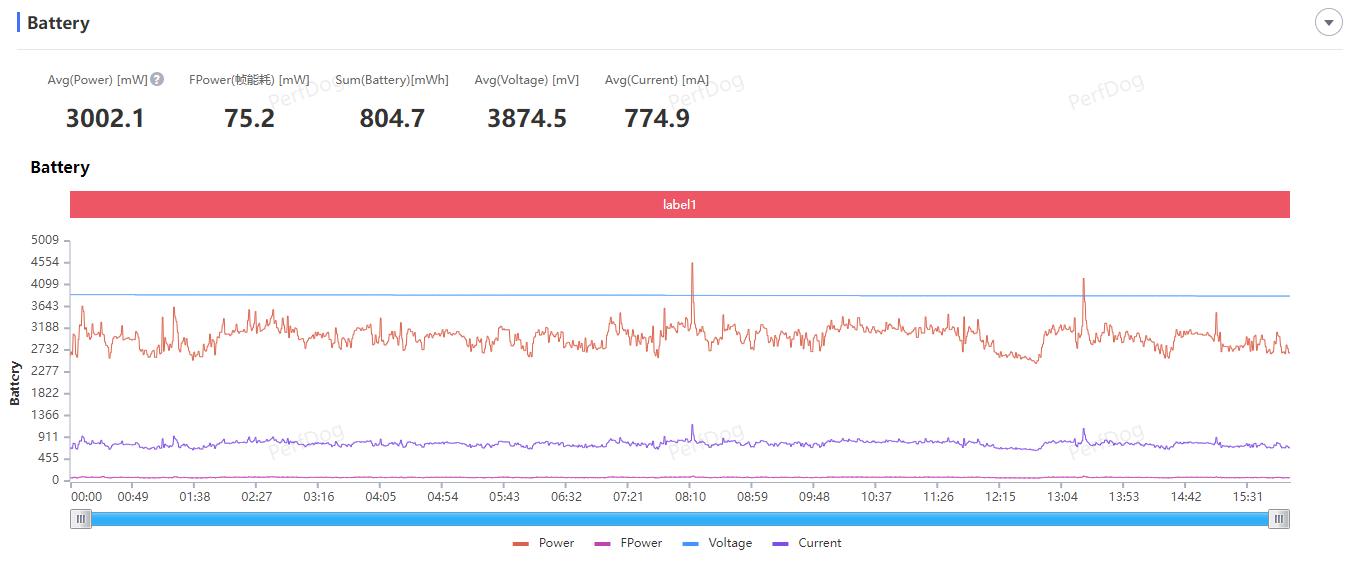Image resolution: width=1357 pixels, height=579 pixels.
Task: Click the 15:31 label on the time axis
Action: (x=1247, y=497)
